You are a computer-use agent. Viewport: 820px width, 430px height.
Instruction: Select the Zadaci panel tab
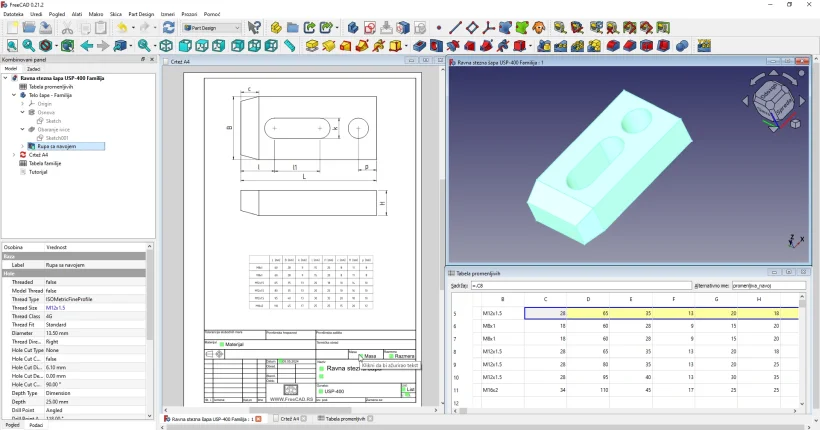(x=33, y=69)
